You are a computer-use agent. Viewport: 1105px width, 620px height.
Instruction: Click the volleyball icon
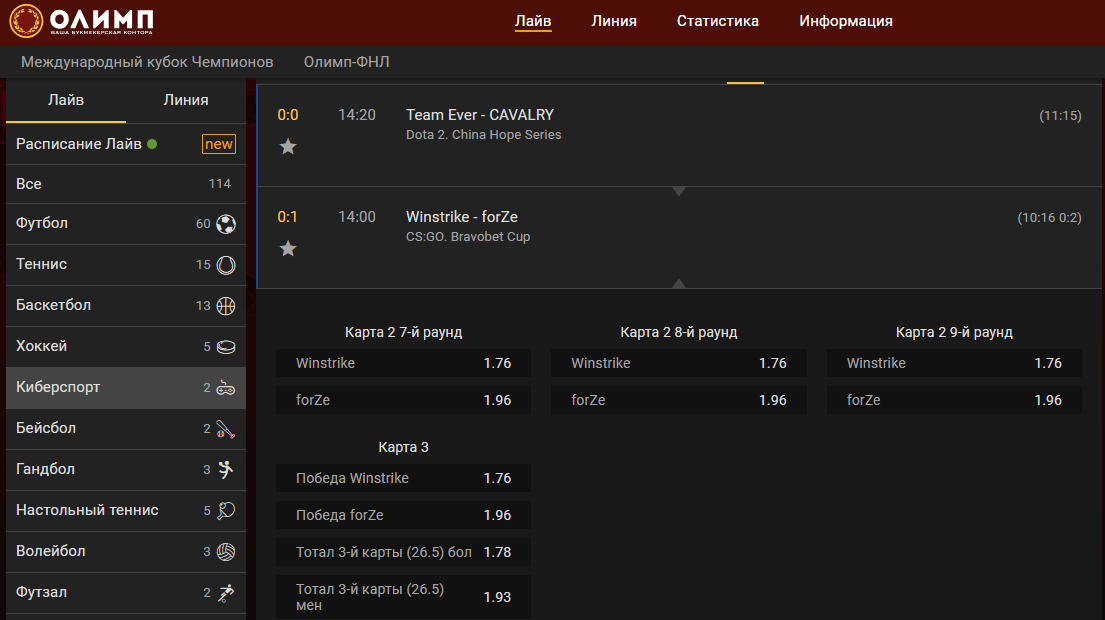click(226, 552)
